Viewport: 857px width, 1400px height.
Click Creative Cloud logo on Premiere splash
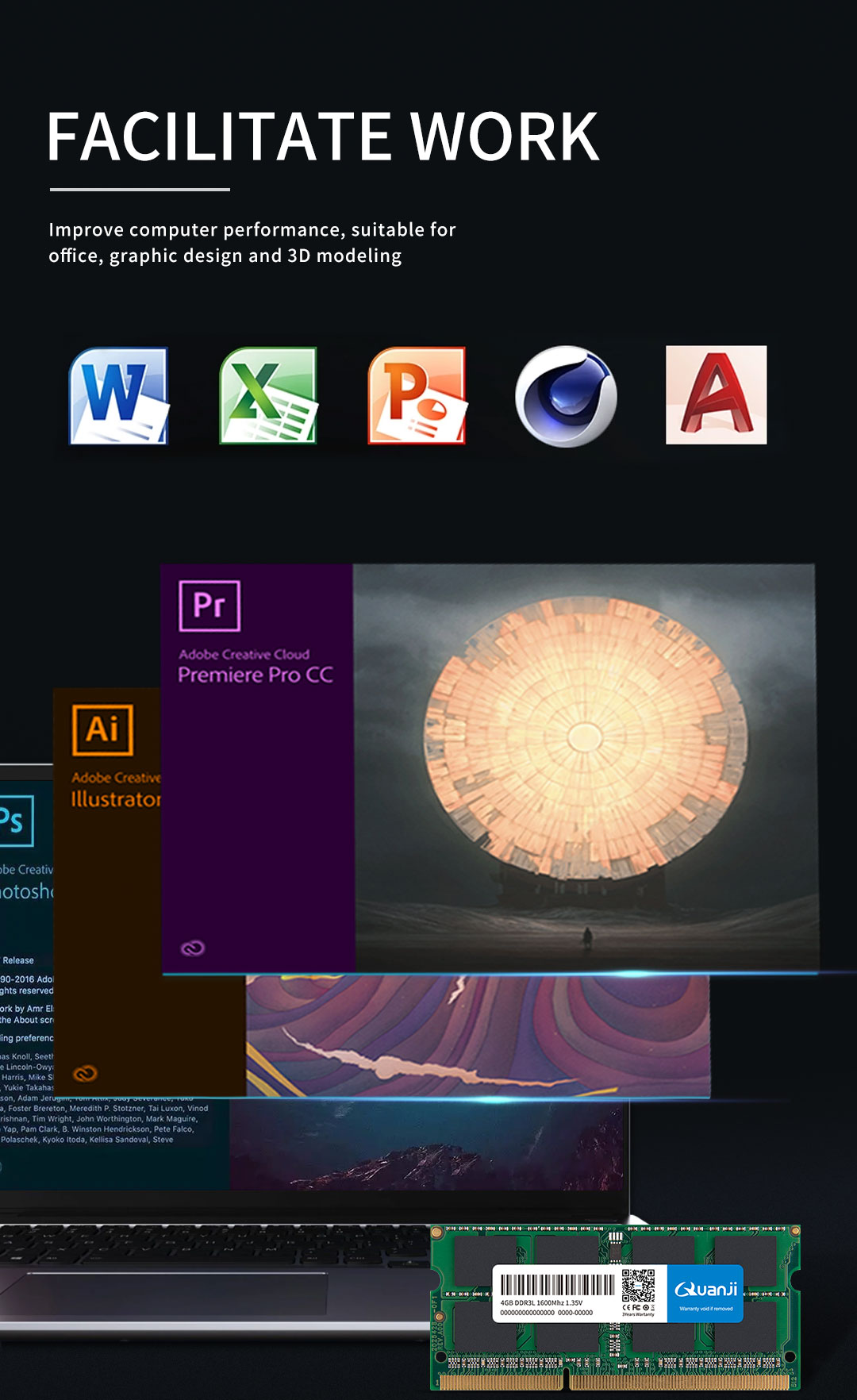193,948
